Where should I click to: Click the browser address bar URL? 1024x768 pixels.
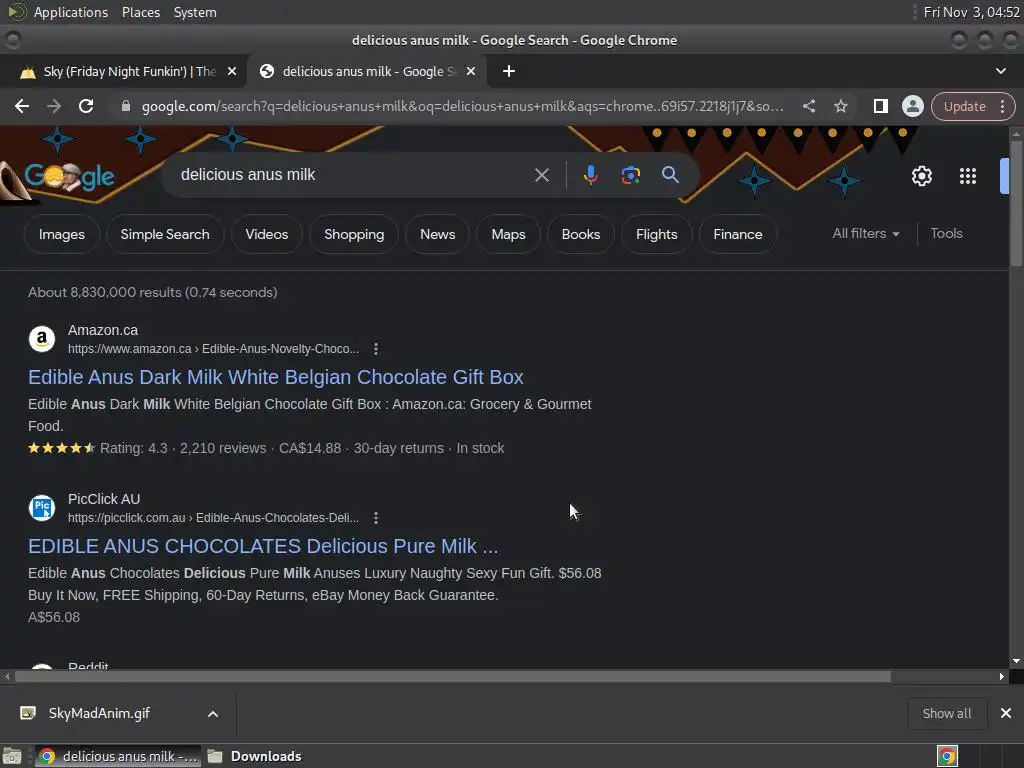click(x=462, y=106)
